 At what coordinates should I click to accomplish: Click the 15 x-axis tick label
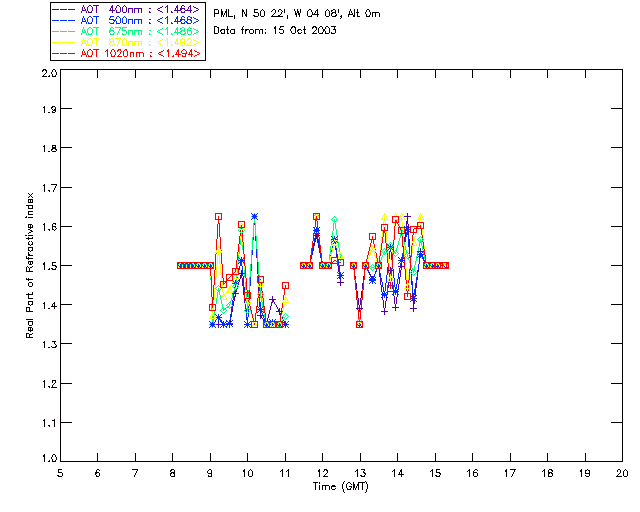[x=435, y=473]
